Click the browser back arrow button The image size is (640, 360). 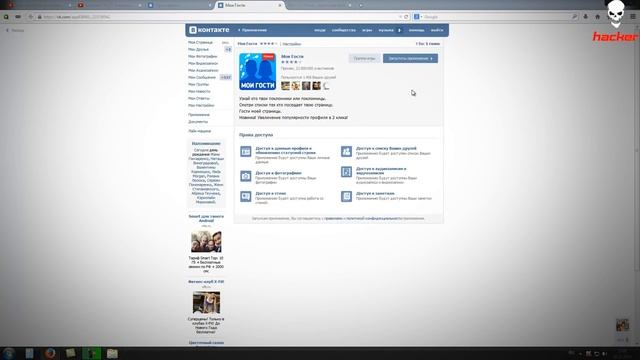pos(31,17)
